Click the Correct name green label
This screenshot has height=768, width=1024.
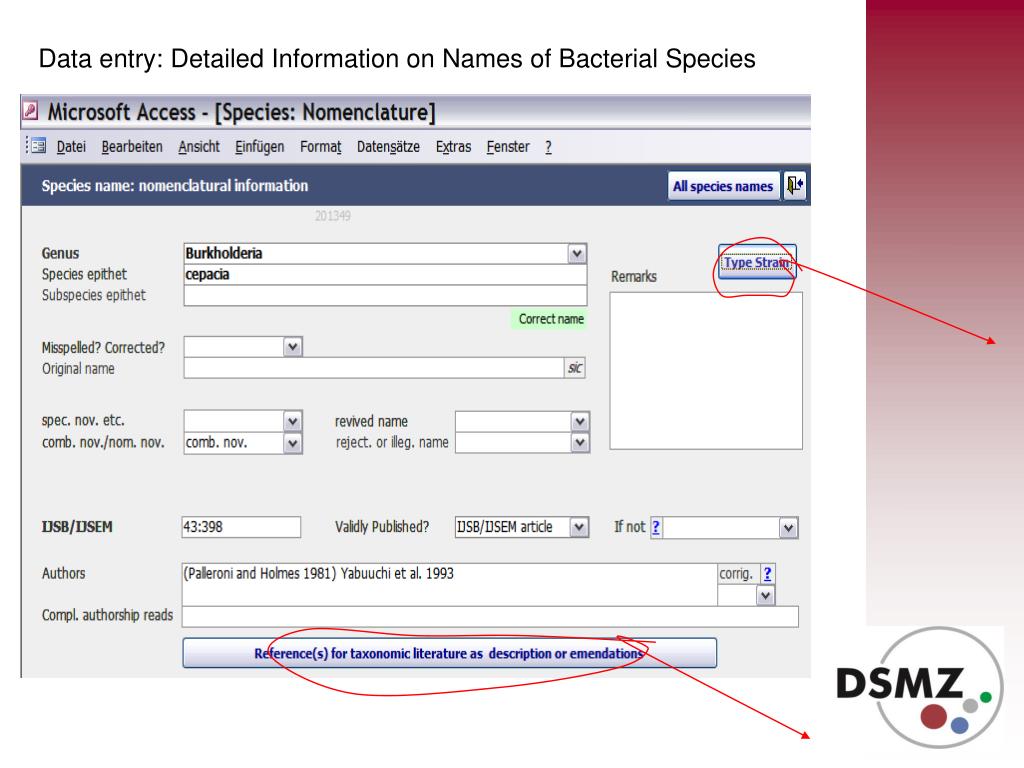coord(551,319)
